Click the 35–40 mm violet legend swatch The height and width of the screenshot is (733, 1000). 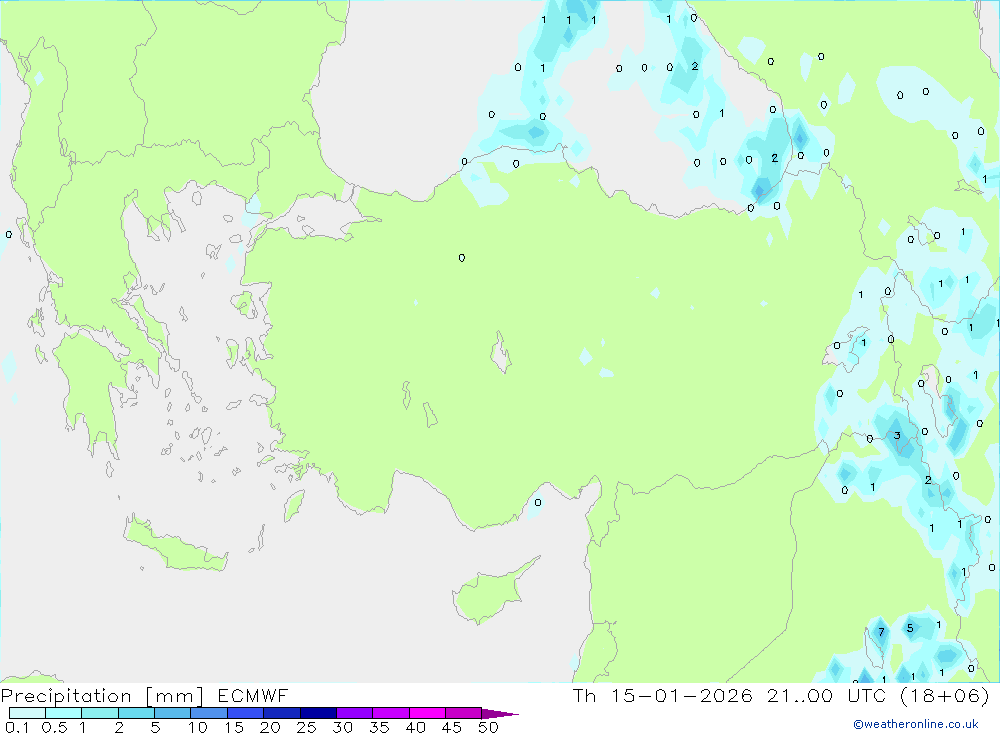(x=390, y=713)
